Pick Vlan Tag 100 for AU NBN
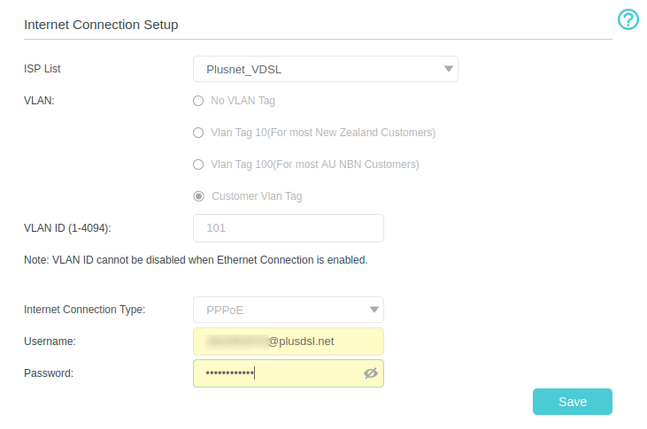The height and width of the screenshot is (429, 647). (x=199, y=164)
